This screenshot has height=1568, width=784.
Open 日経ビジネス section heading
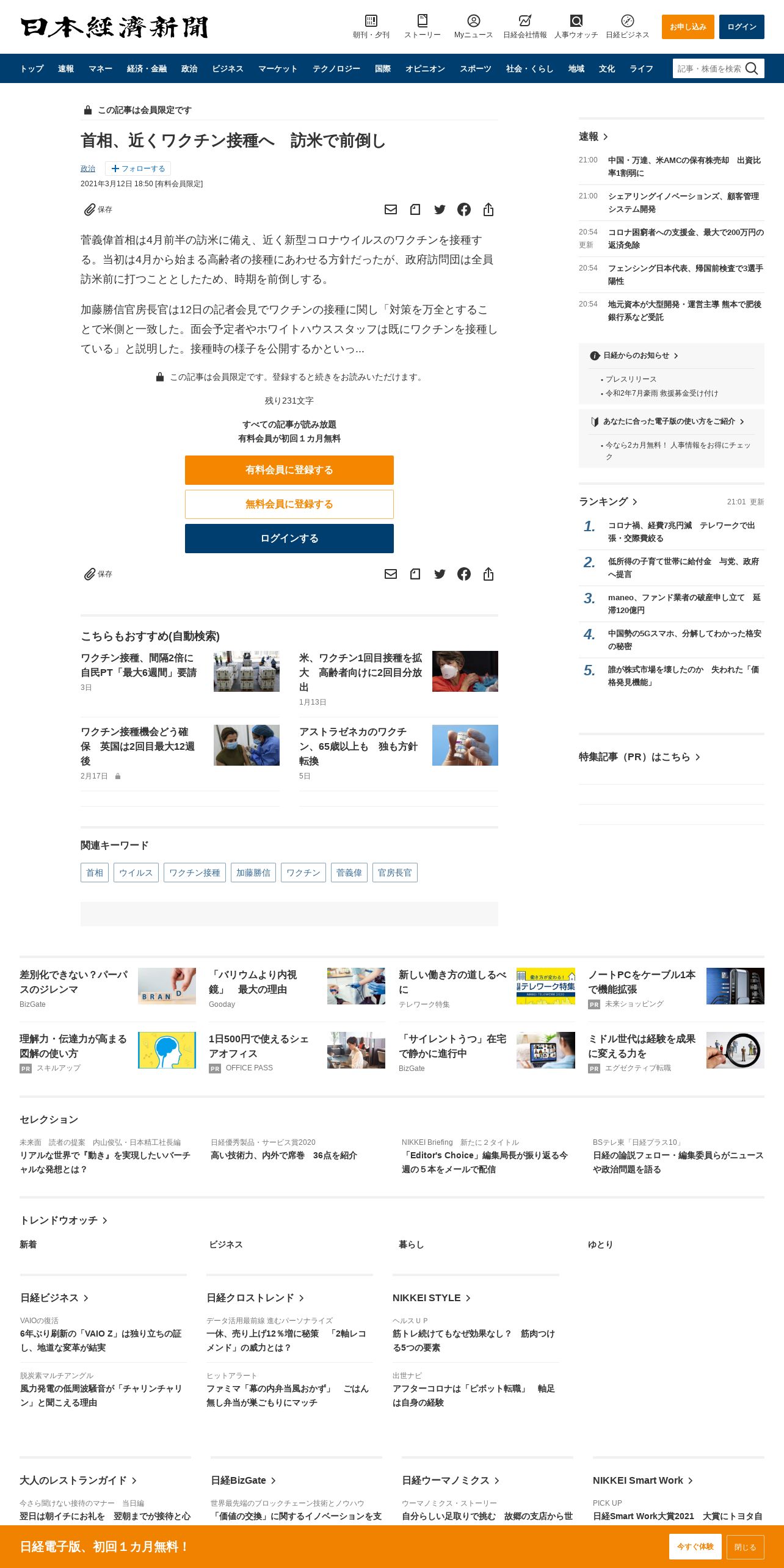click(x=54, y=1298)
